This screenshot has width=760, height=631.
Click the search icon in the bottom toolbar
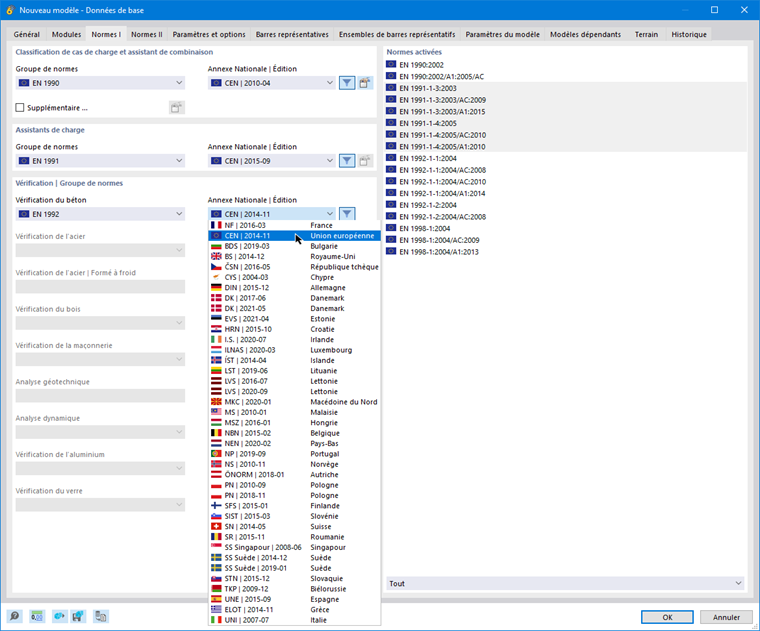15,616
